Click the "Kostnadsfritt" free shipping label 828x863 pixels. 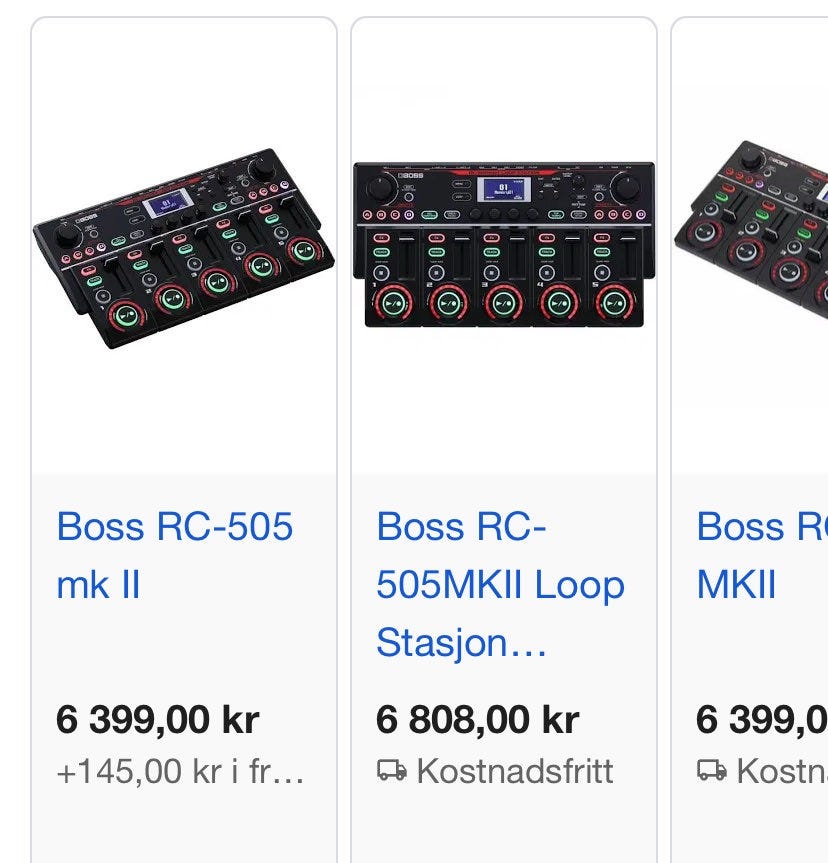[x=515, y=771]
